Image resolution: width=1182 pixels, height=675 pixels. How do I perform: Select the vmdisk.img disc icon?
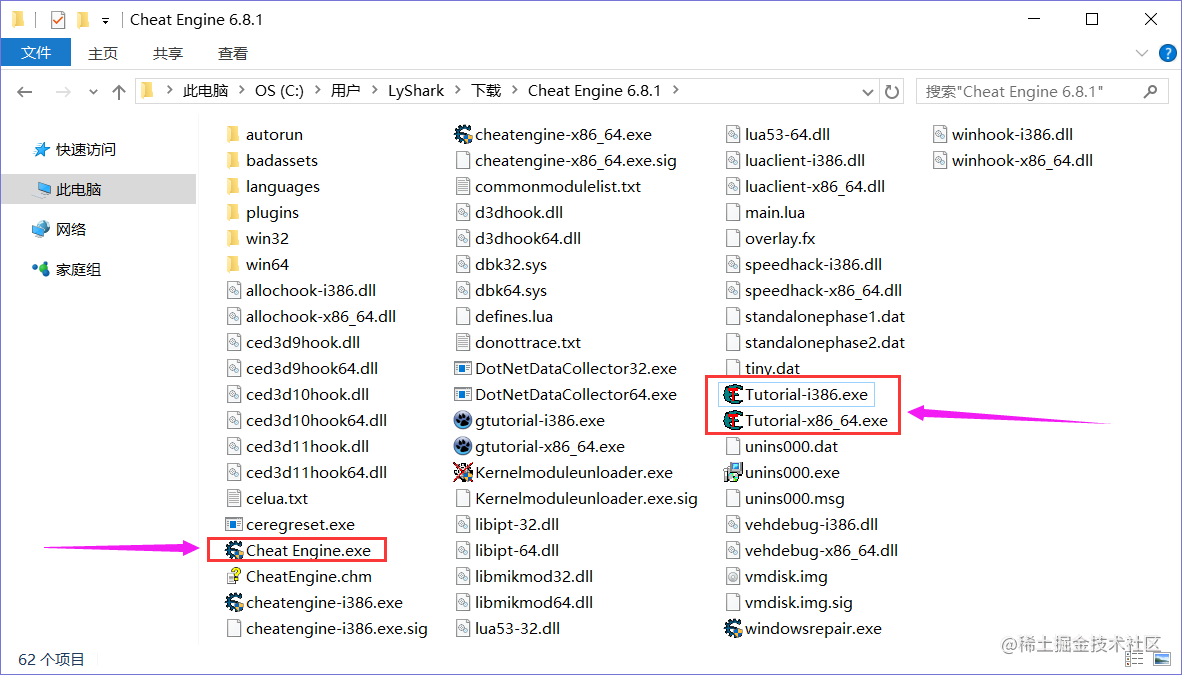(x=733, y=576)
